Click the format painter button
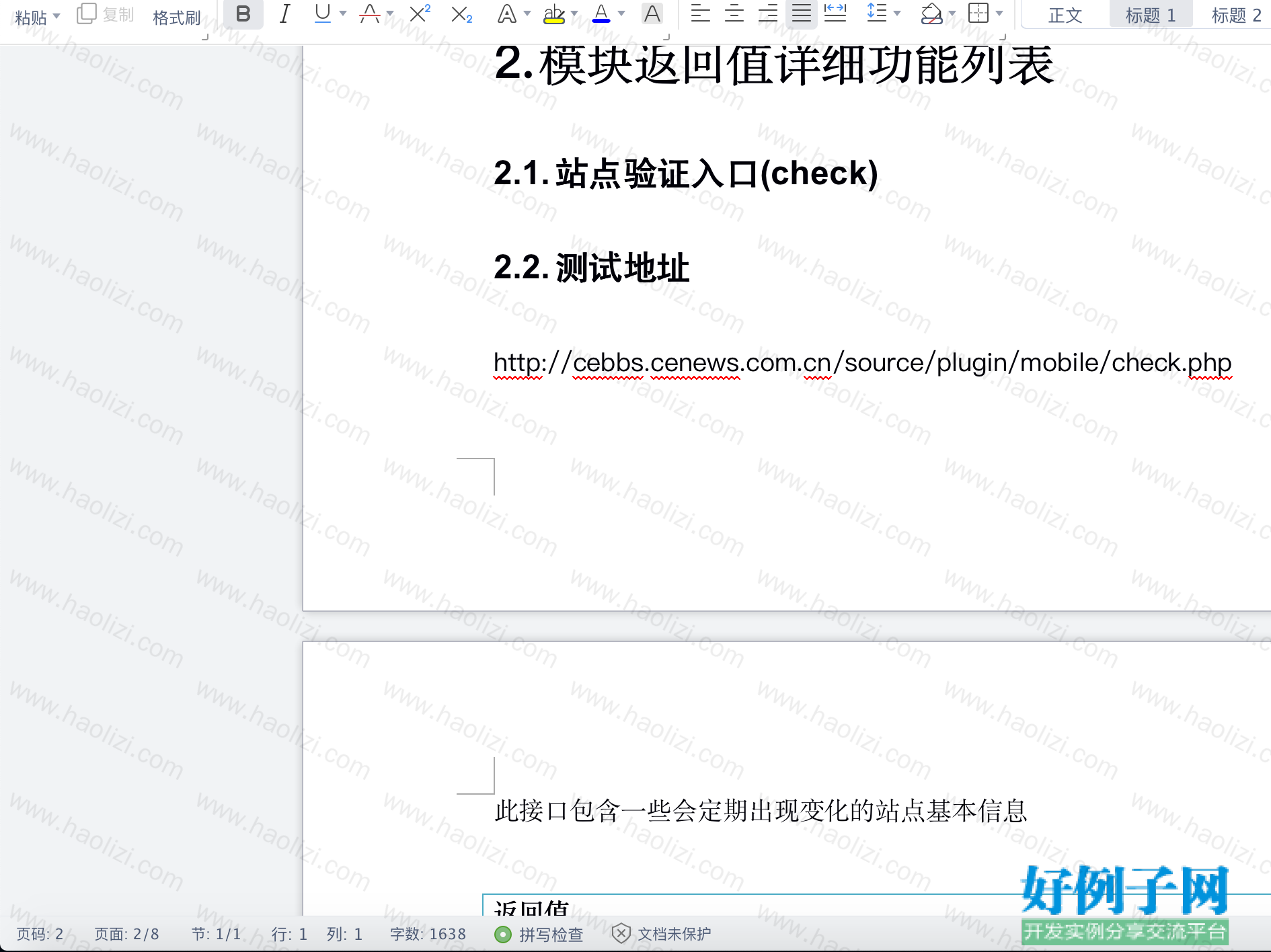This screenshot has width=1271, height=952. point(177,17)
